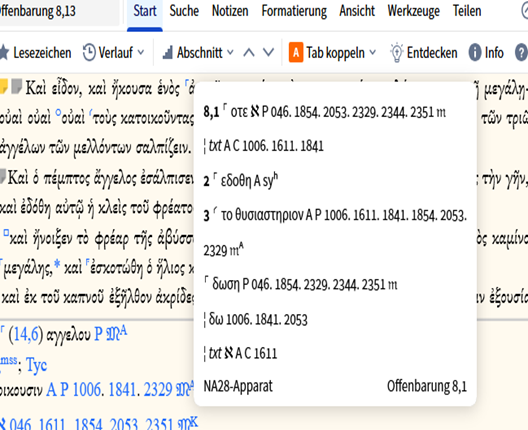Select the Werkzeuge tab
Image resolution: width=528 pixels, height=430 pixels.
tap(414, 11)
